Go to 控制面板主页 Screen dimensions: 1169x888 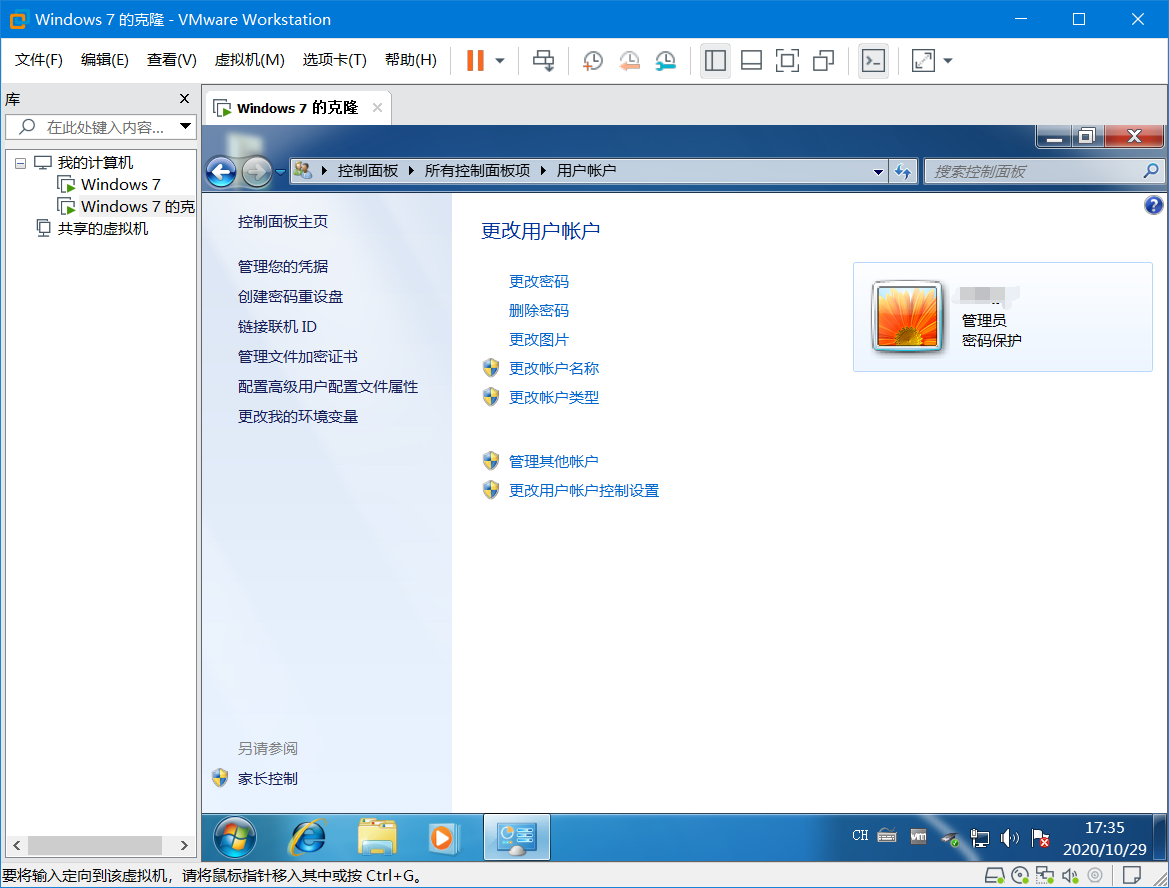coord(283,221)
